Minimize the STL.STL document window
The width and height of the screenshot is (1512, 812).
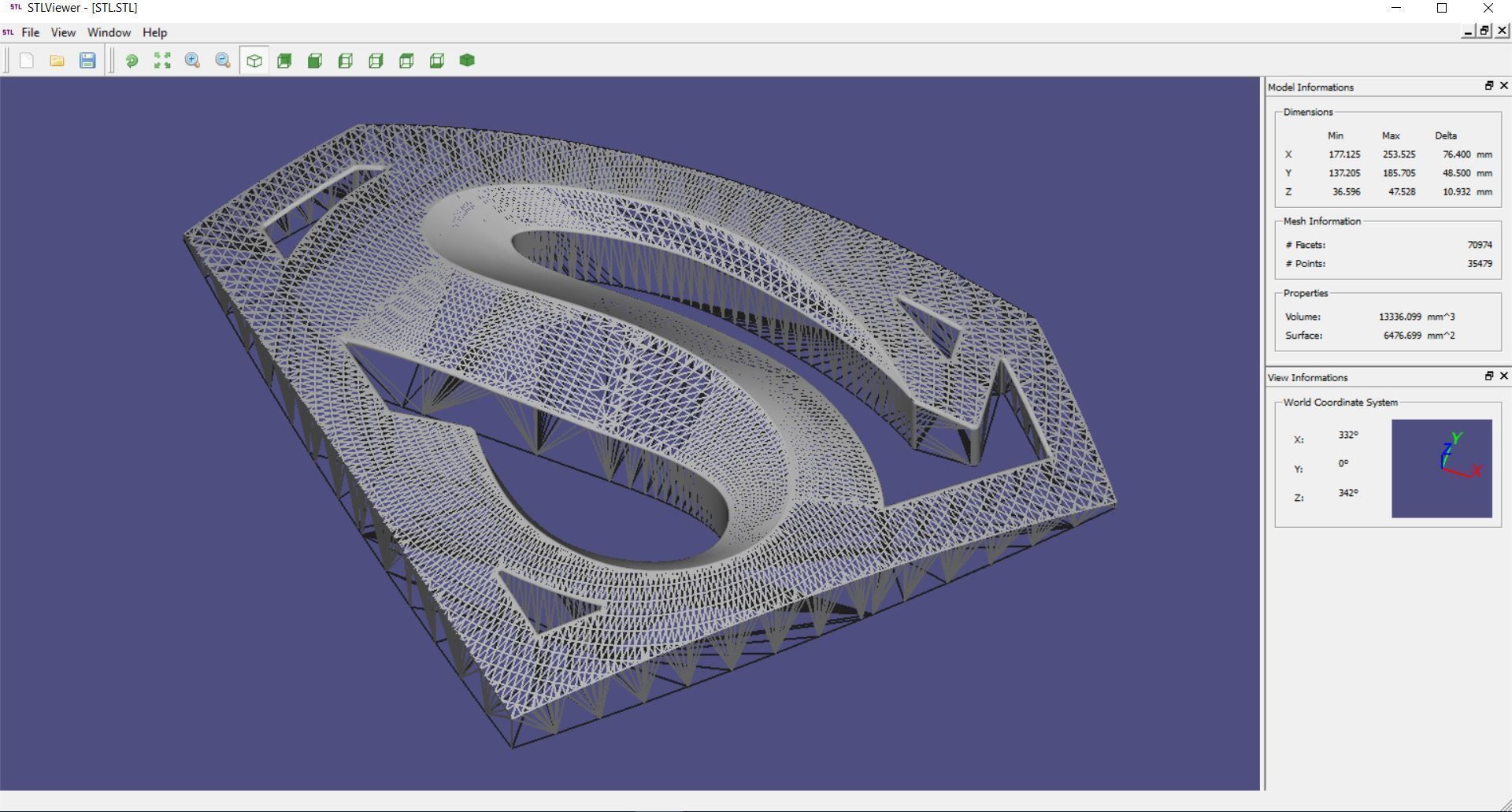(1468, 31)
